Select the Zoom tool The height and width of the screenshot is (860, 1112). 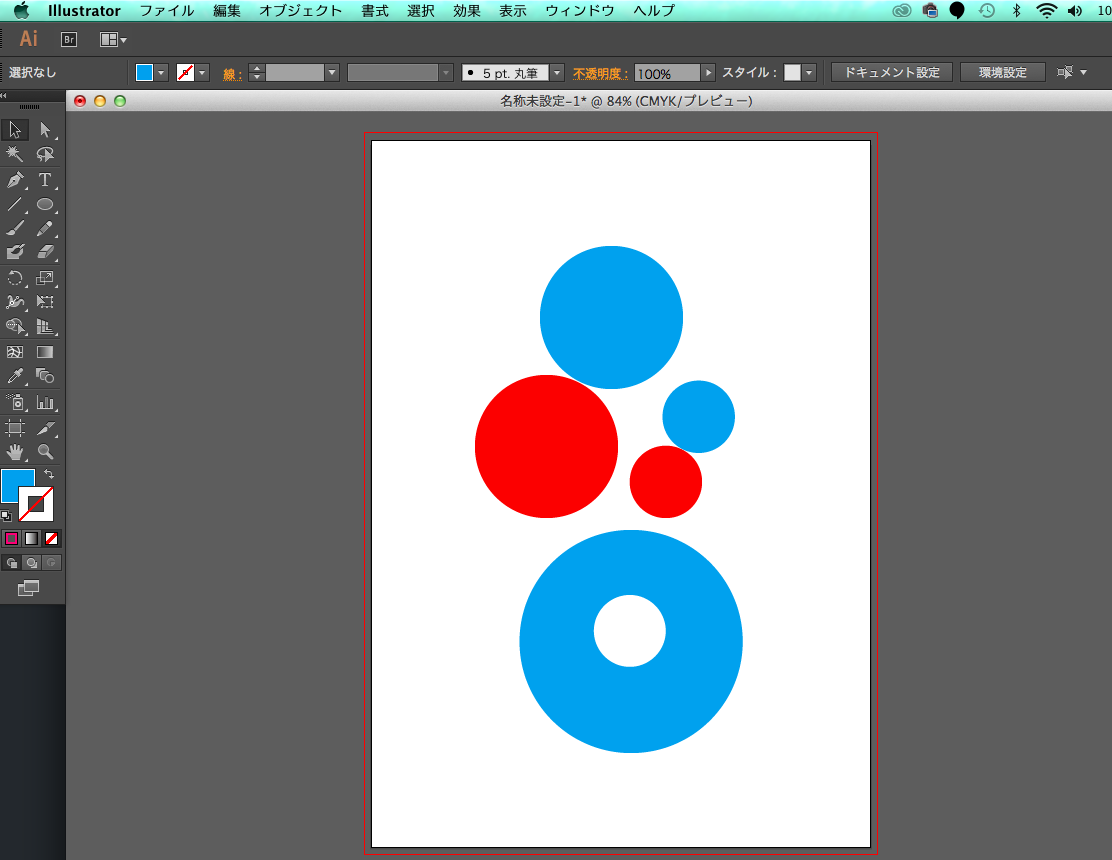[46, 452]
